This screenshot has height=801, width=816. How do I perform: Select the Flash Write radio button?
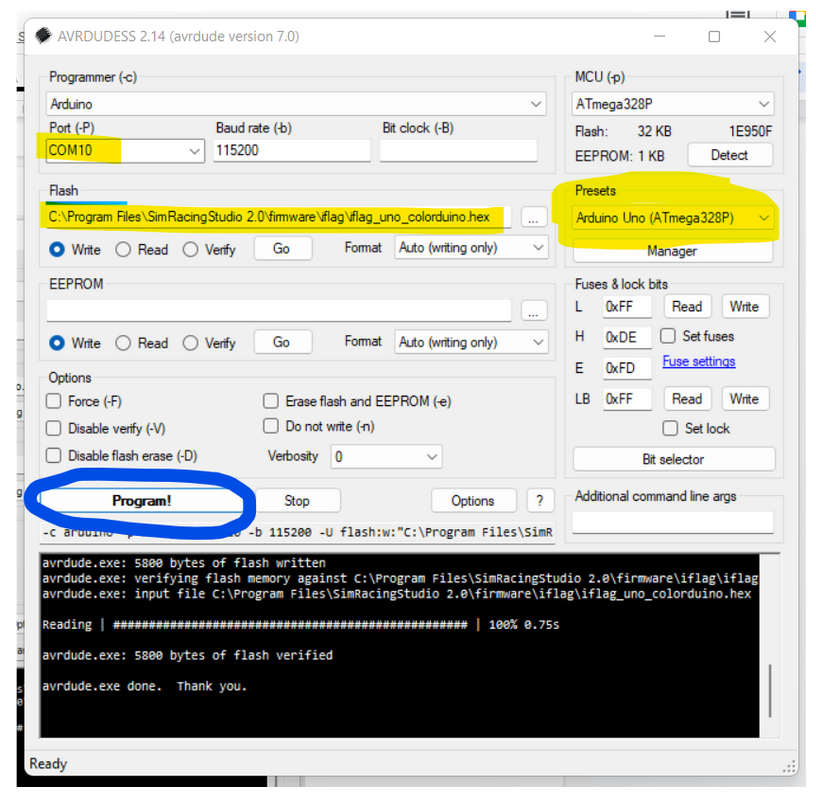point(57,249)
